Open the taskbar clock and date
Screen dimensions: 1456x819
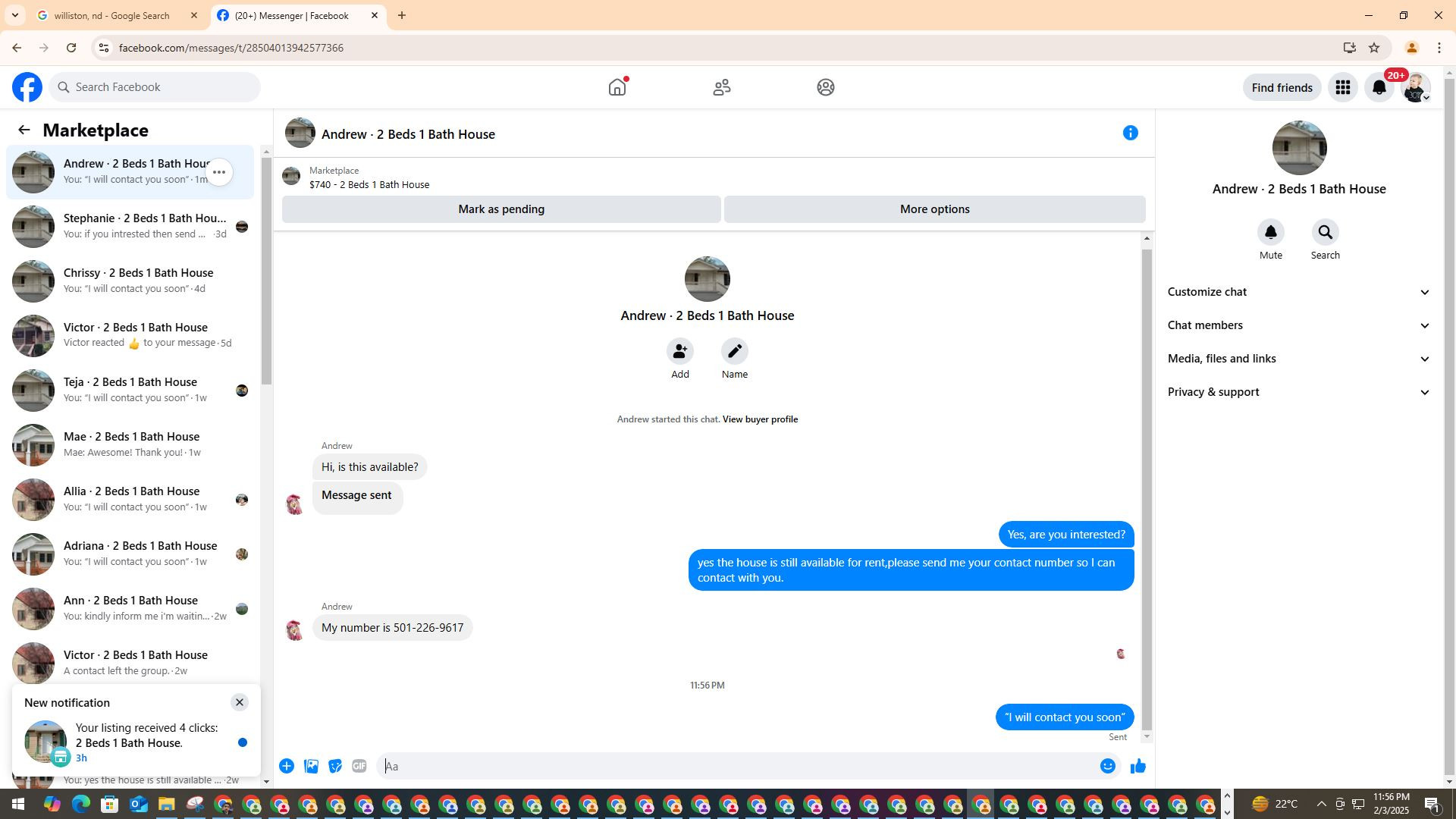(x=1392, y=804)
